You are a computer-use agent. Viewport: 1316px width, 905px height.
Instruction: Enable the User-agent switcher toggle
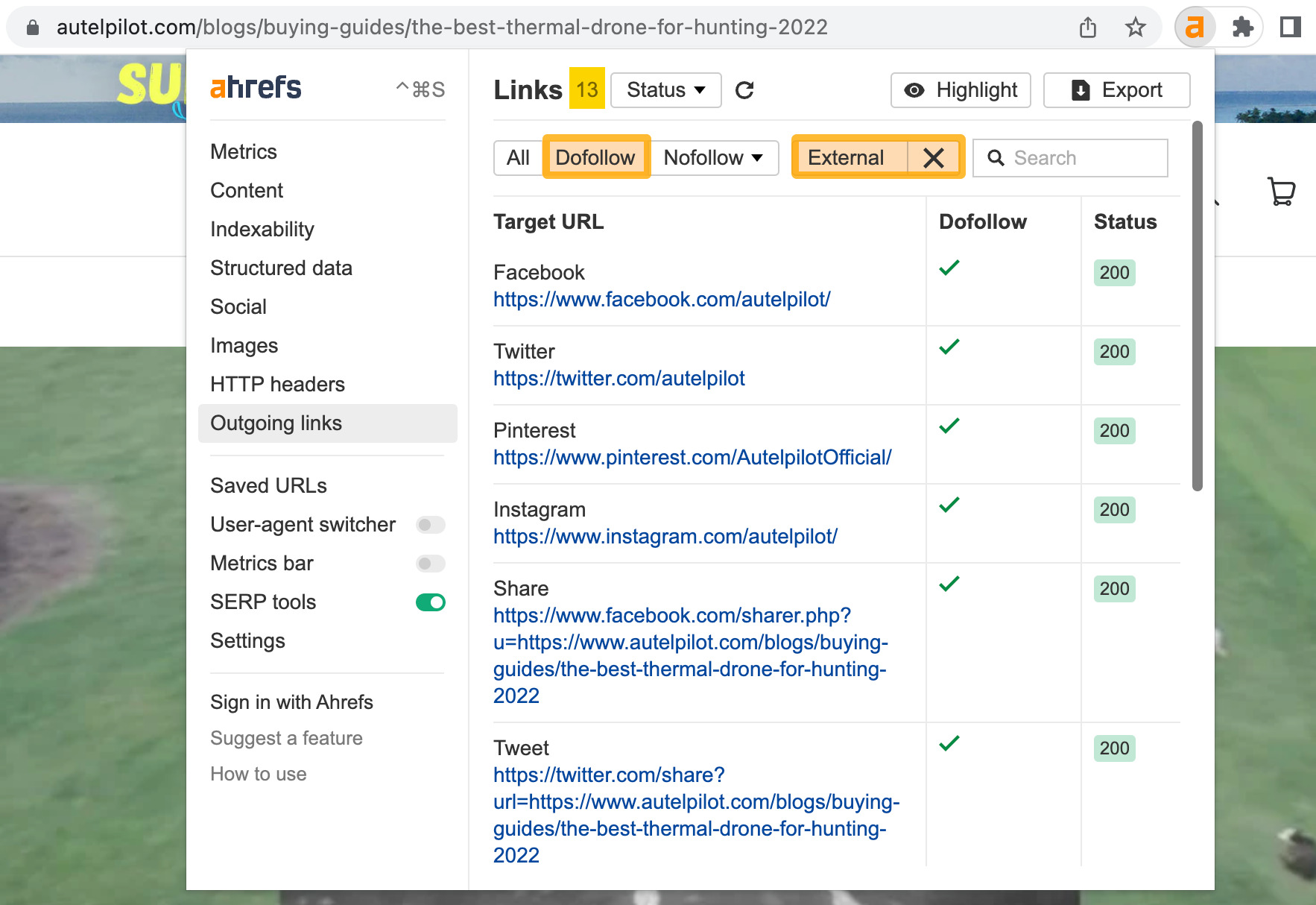(x=429, y=525)
